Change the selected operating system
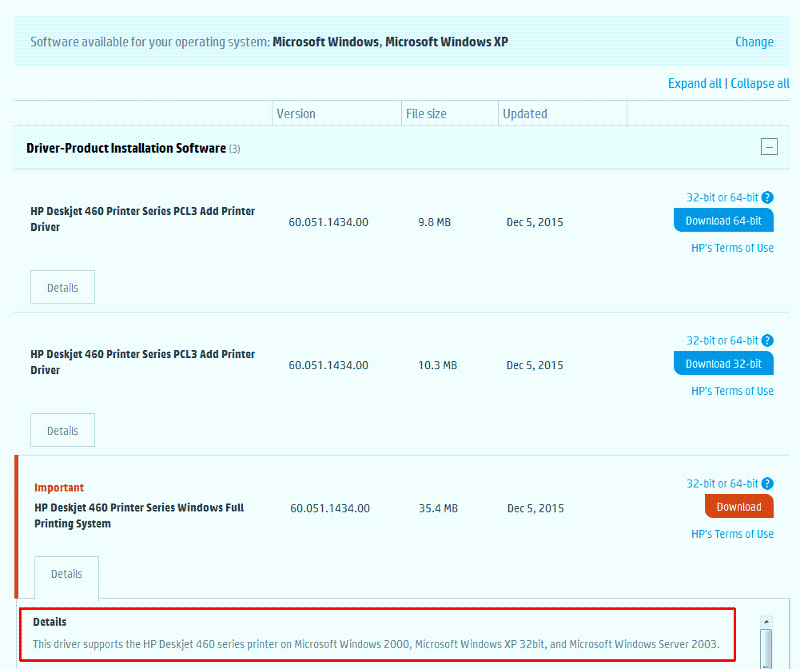This screenshot has height=669, width=800. tap(754, 42)
